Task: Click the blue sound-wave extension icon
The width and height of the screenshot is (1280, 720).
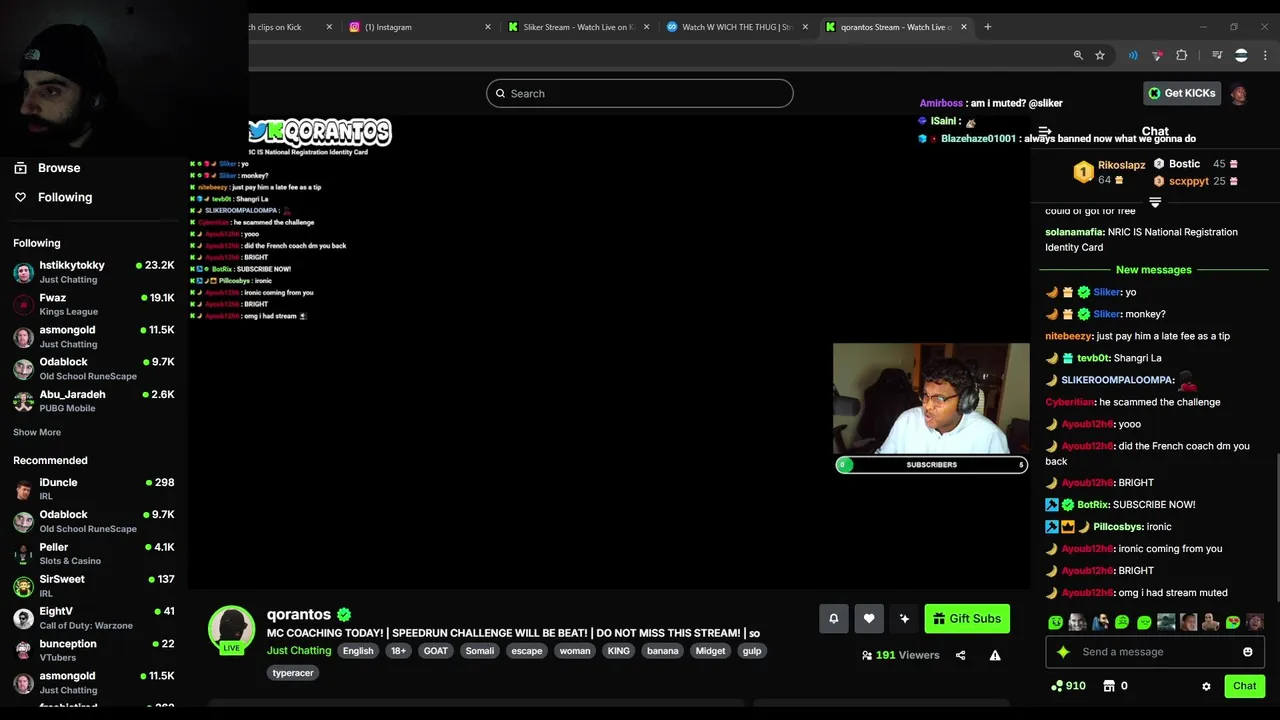Action: (x=1133, y=55)
